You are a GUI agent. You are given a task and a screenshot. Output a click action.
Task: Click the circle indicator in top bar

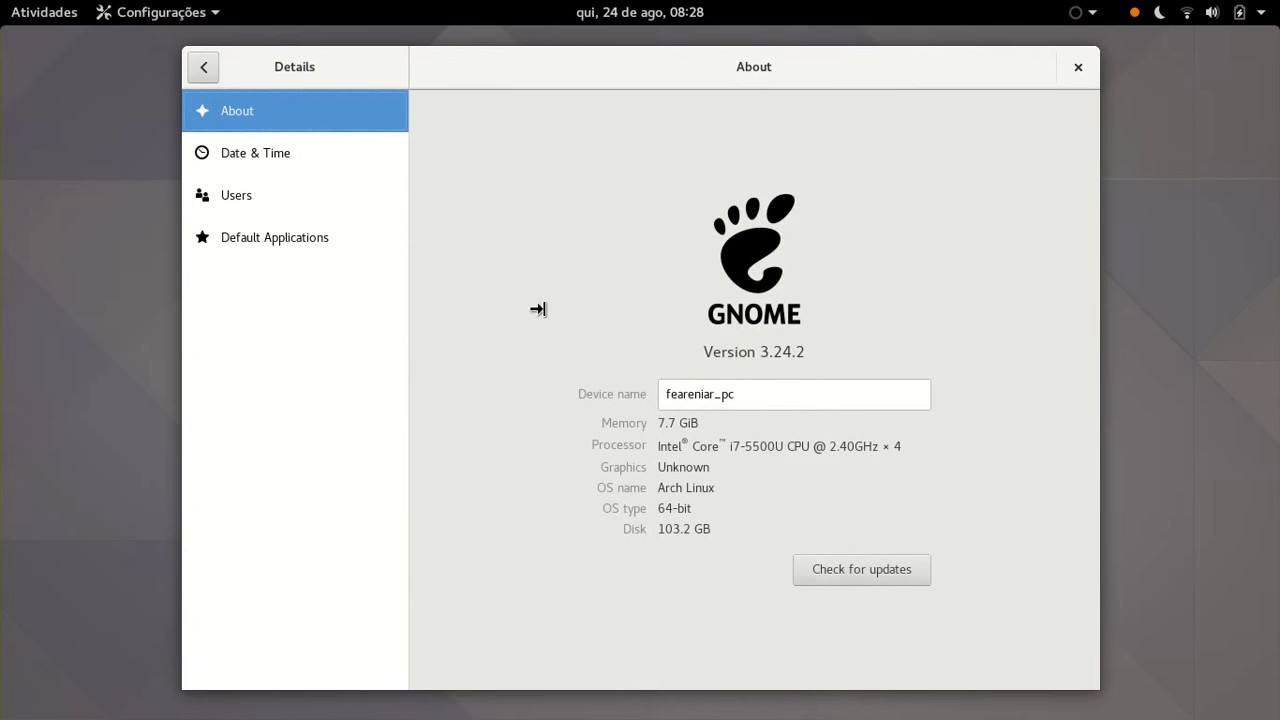(x=1076, y=13)
